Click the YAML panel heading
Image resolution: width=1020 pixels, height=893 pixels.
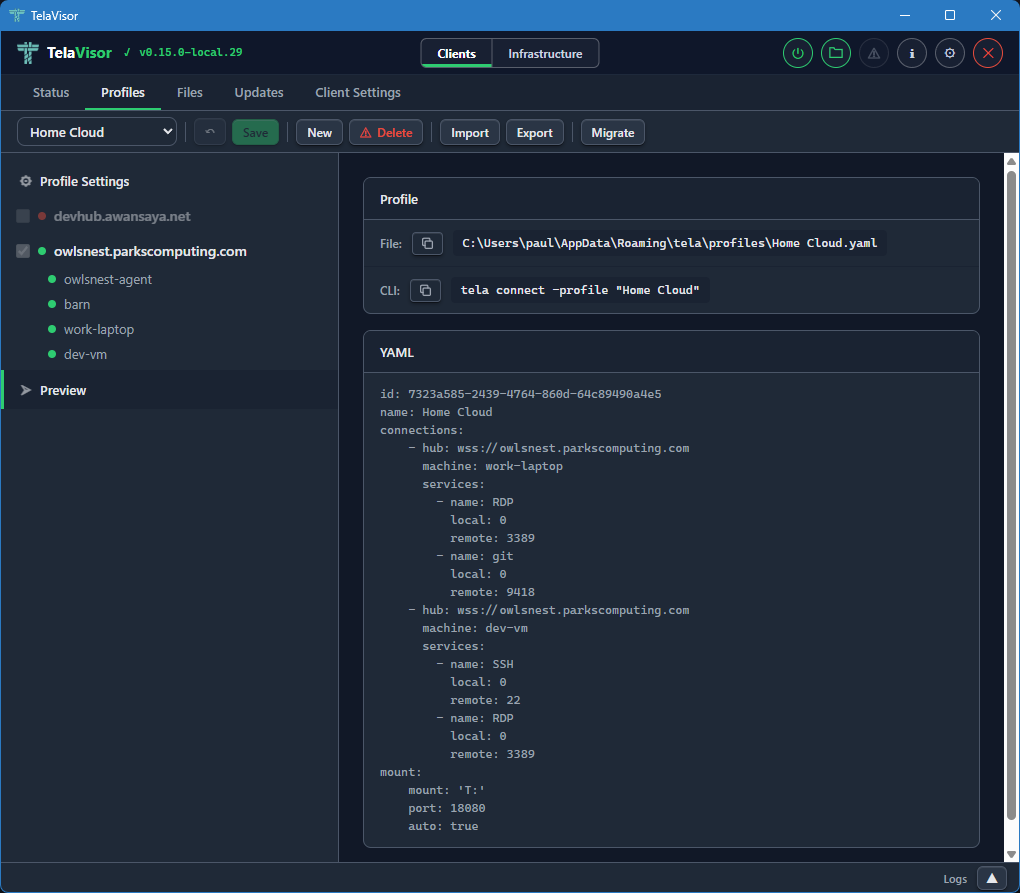[x=397, y=353]
